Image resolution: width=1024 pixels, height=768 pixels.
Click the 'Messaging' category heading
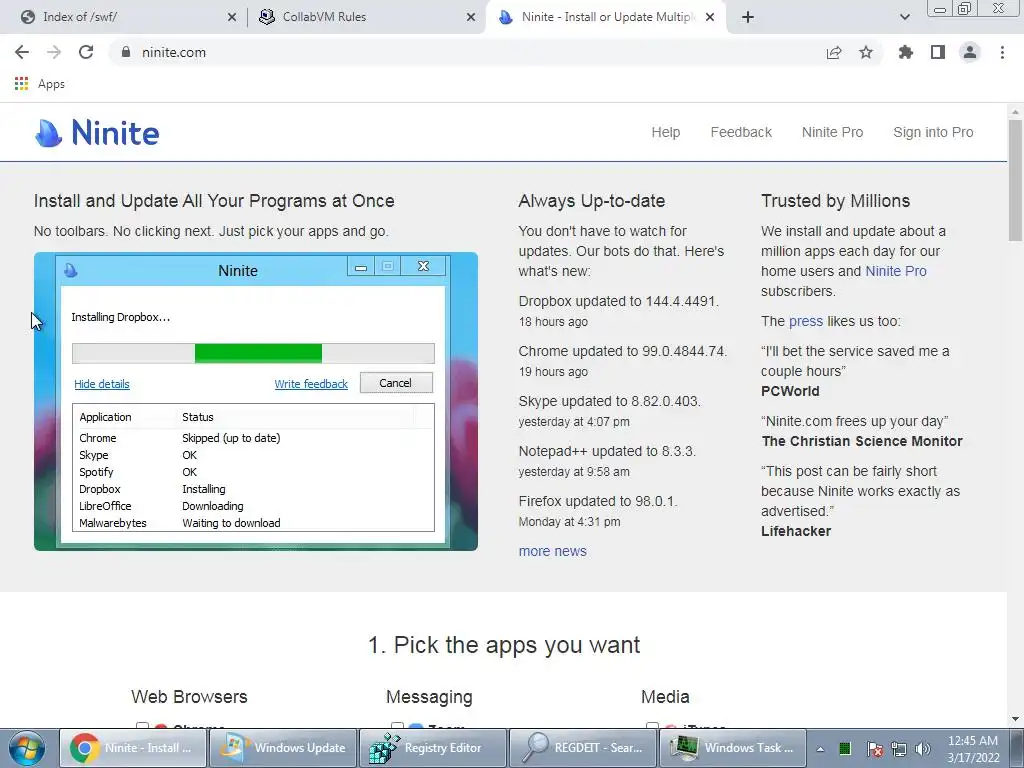429,697
